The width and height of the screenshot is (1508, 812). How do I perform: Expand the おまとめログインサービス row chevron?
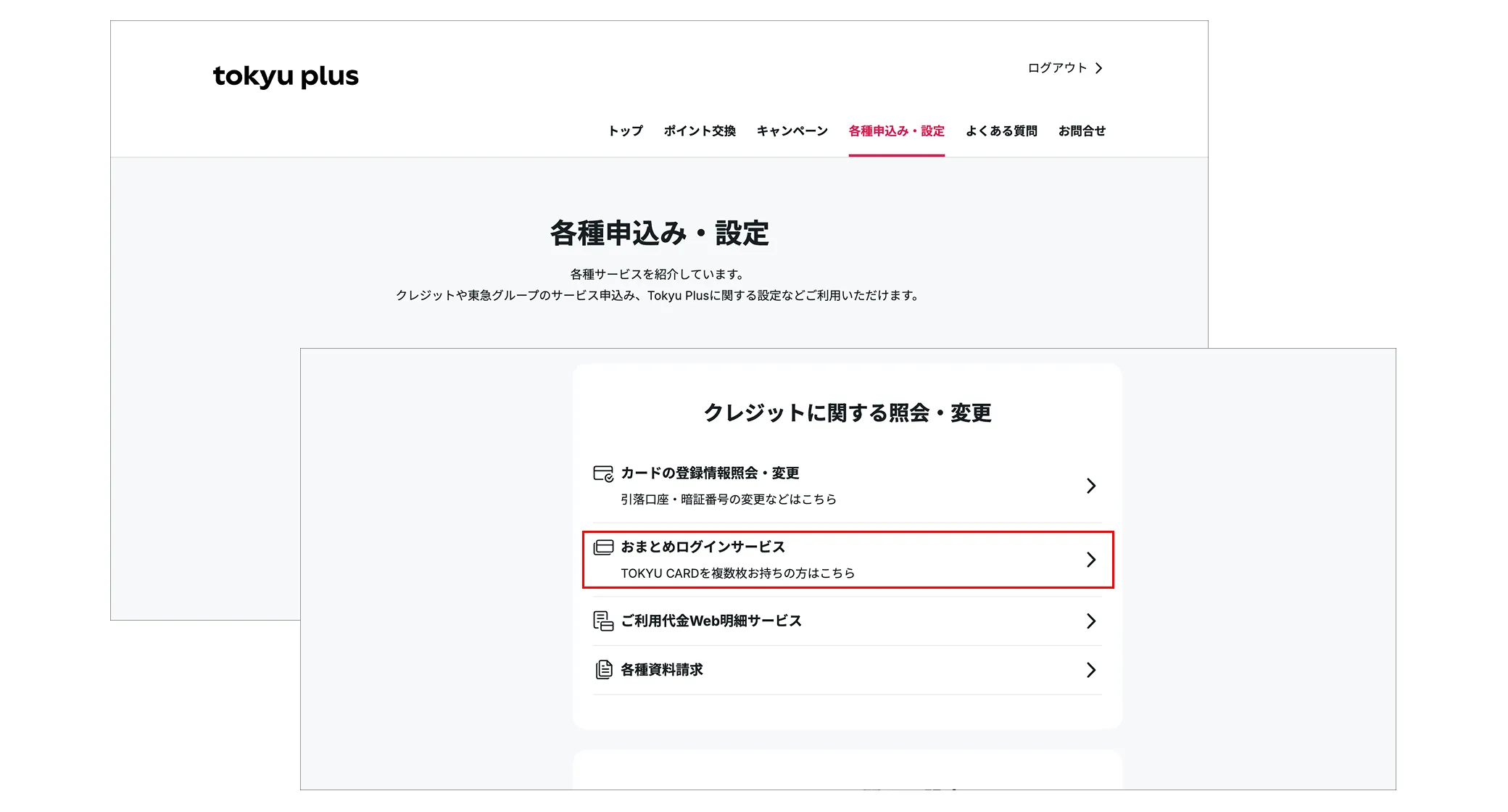click(1091, 559)
